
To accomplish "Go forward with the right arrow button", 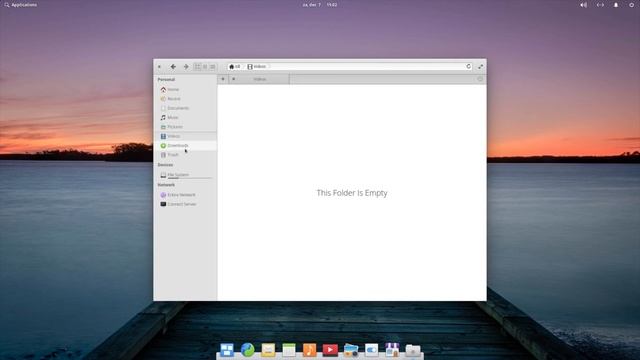I will click(x=186, y=67).
